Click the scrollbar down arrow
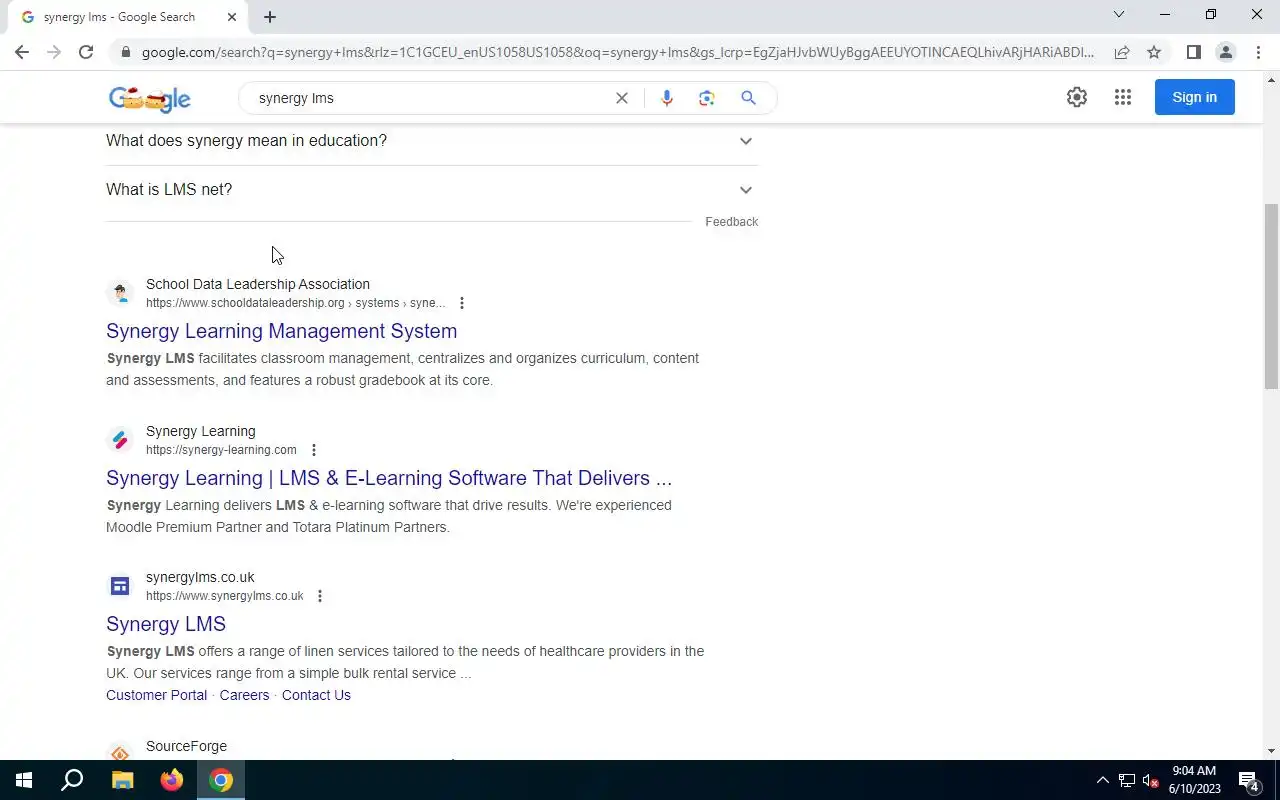1280x800 pixels. 1271,751
